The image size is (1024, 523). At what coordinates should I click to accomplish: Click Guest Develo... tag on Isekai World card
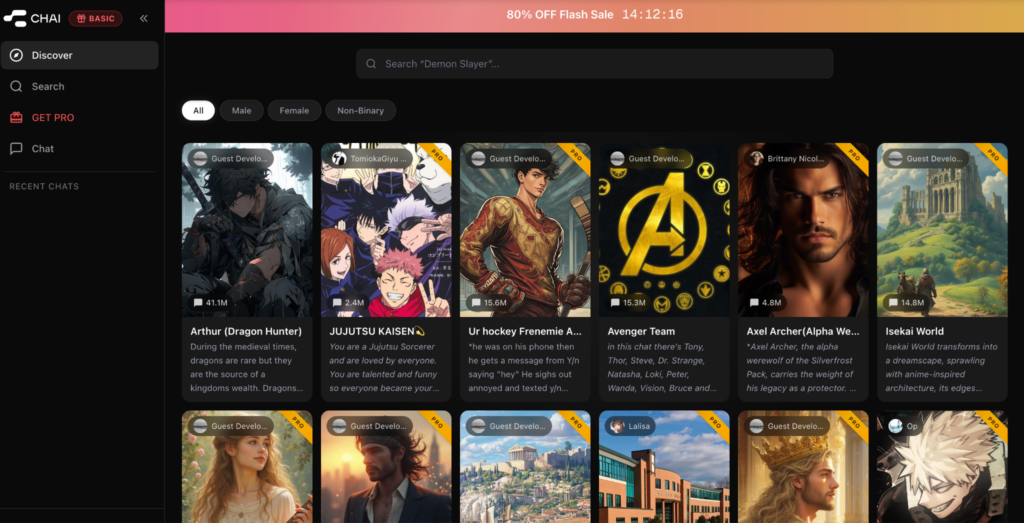click(x=925, y=159)
